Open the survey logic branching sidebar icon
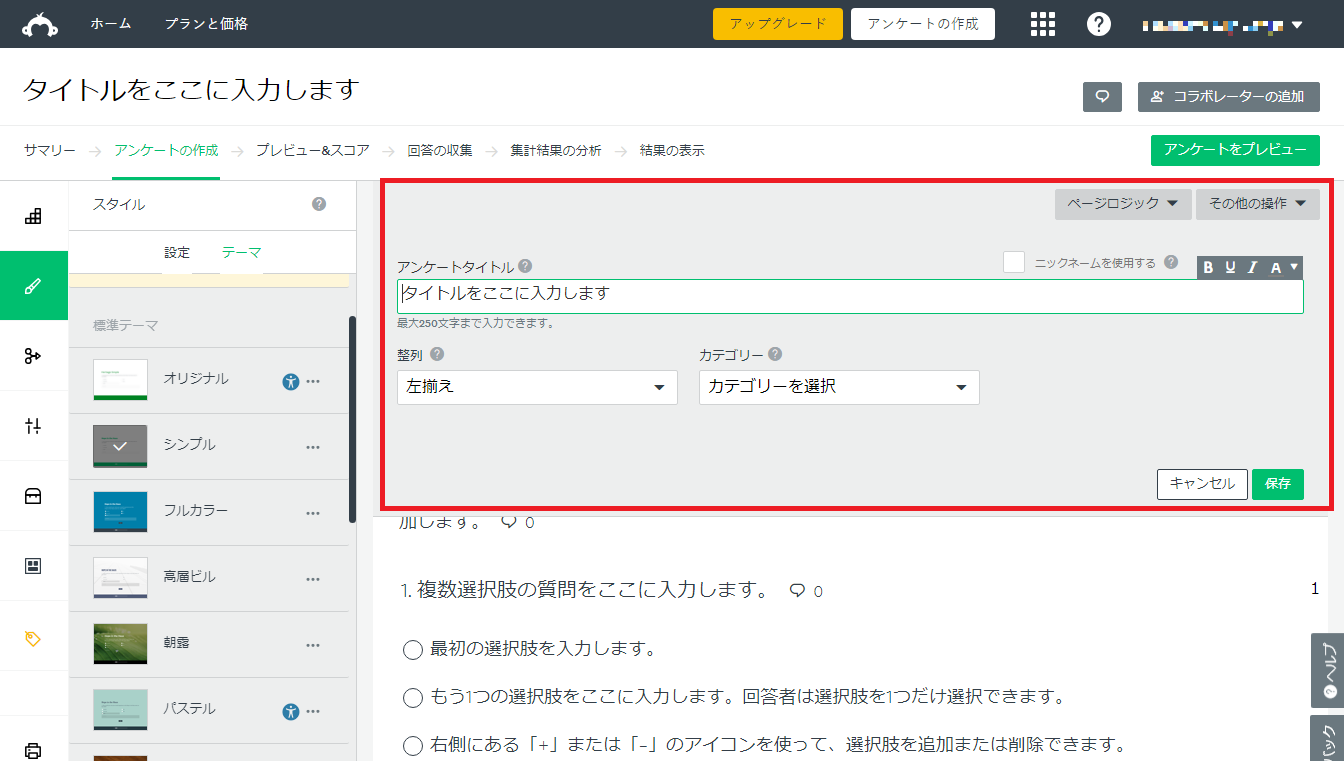1344x761 pixels. 34,355
